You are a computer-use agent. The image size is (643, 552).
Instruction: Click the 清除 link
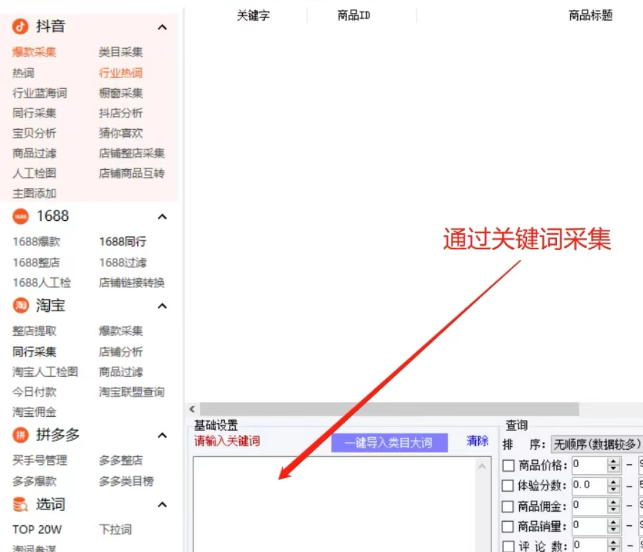pyautogui.click(x=477, y=441)
